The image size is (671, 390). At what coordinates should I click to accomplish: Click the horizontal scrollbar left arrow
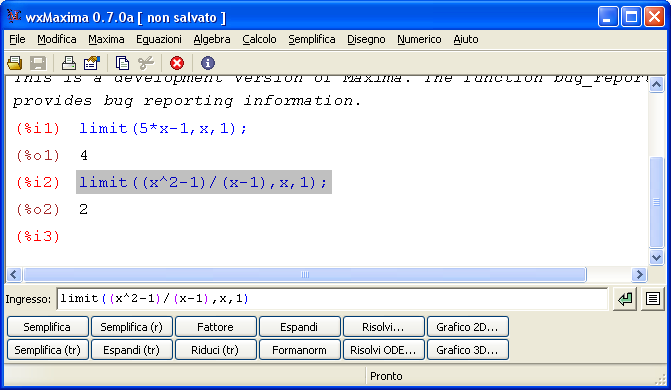tap(14, 274)
